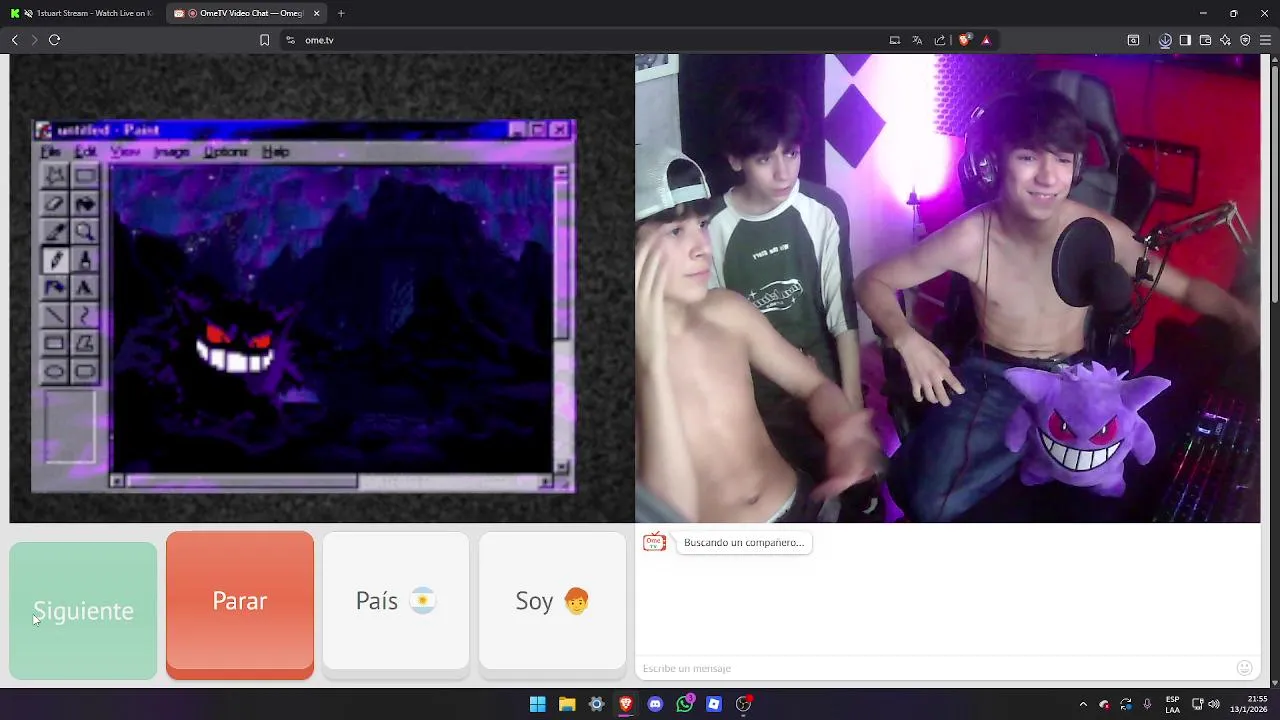This screenshot has width=1280, height=720.
Task: Click the Siguiente button
Action: point(83,610)
